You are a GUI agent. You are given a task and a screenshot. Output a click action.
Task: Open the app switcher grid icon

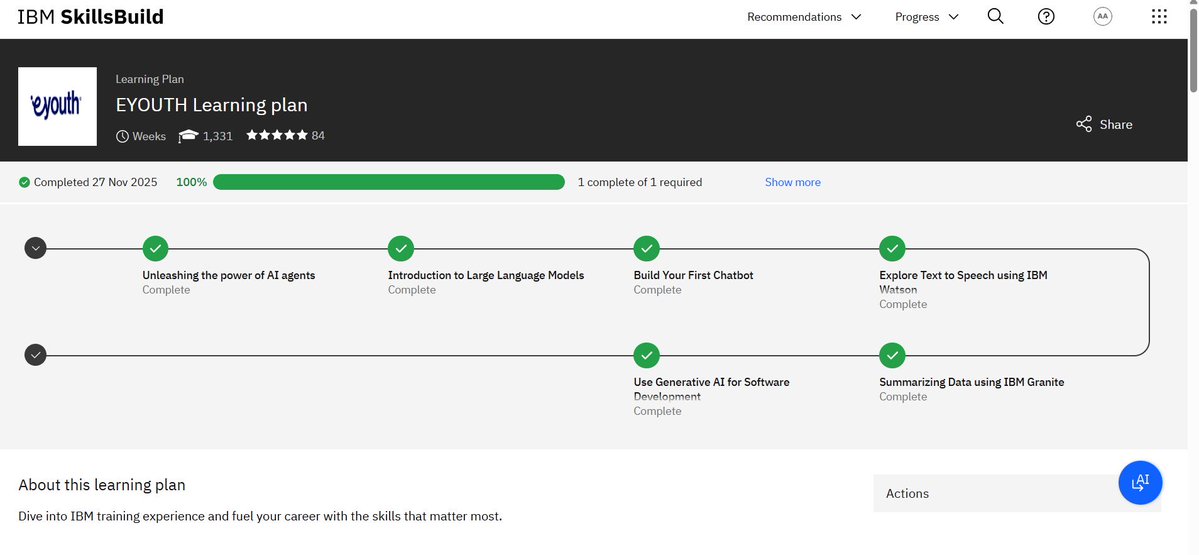1159,16
